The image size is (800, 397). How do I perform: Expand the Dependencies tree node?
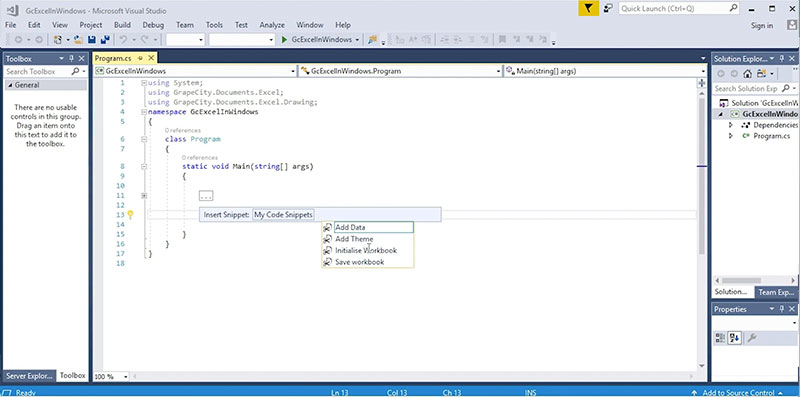[x=730, y=125]
